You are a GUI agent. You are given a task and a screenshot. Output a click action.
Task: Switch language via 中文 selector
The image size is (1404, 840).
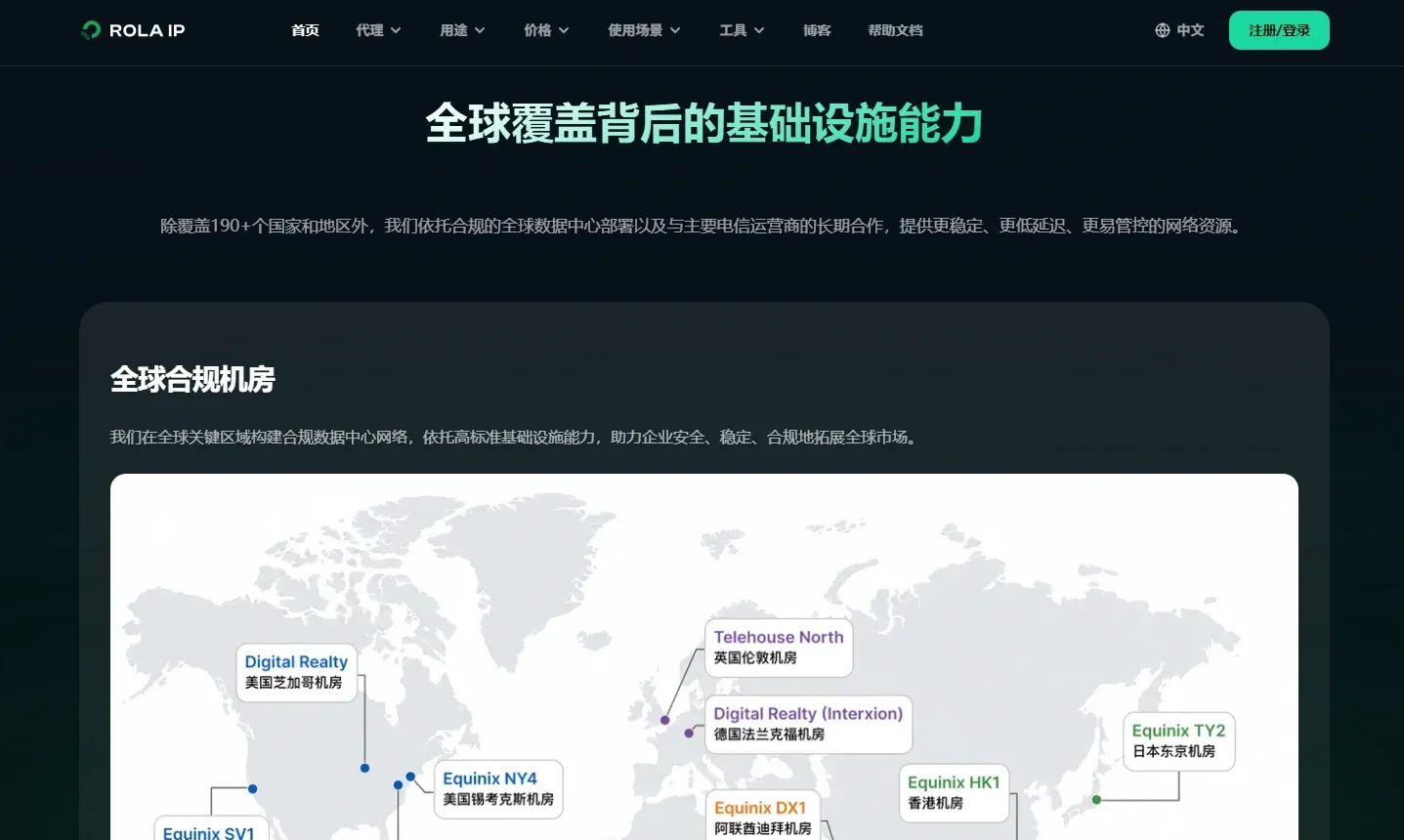(1179, 30)
